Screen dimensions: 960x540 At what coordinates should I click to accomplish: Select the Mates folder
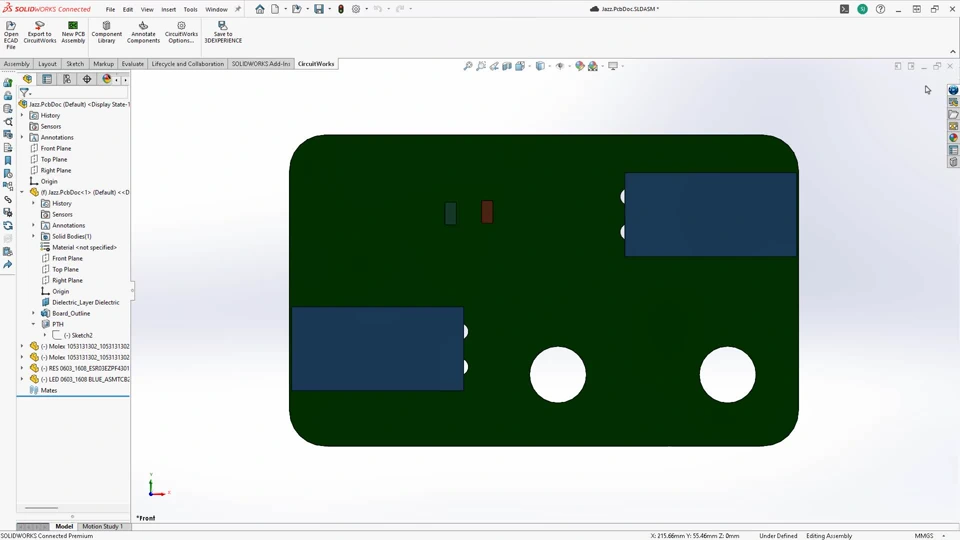click(x=43, y=391)
